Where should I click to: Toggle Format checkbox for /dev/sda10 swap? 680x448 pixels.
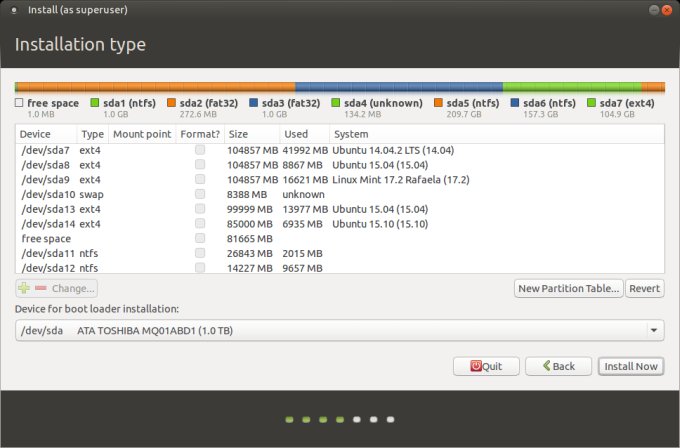(200, 194)
